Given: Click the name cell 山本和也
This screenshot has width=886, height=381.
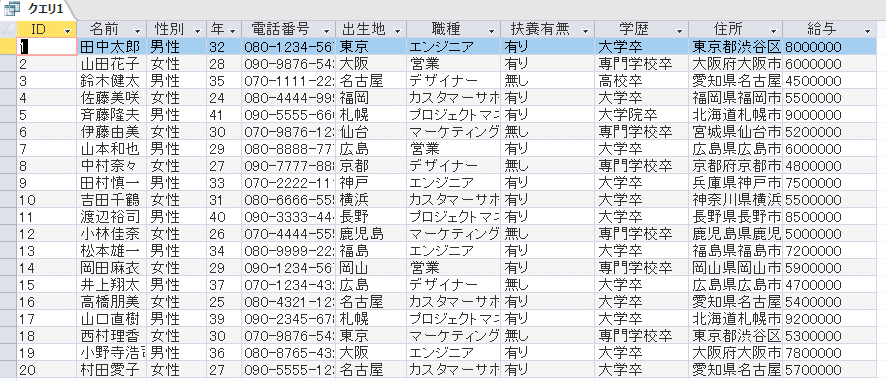Looking at the screenshot, I should (x=112, y=149).
